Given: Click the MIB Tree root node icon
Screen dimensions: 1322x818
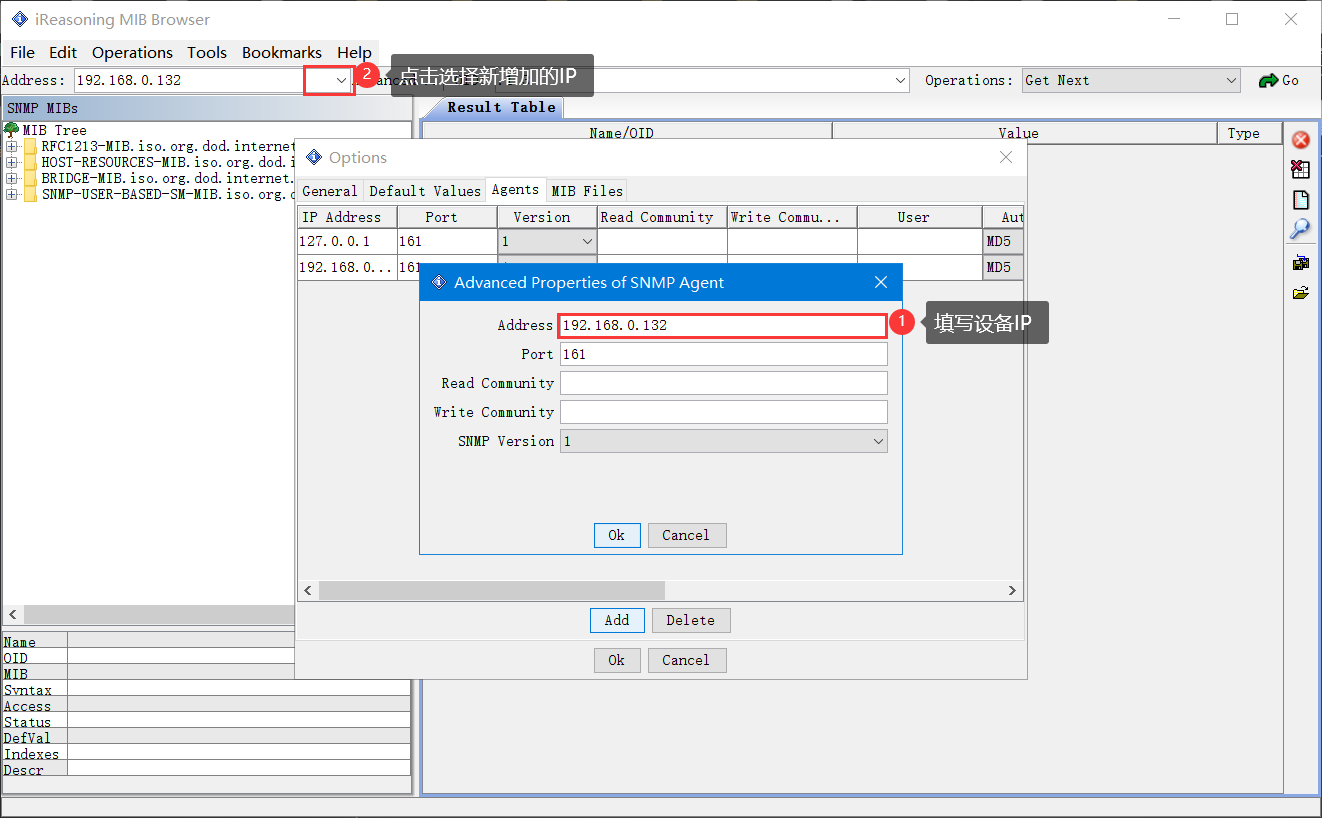Looking at the screenshot, I should pyautogui.click(x=12, y=130).
